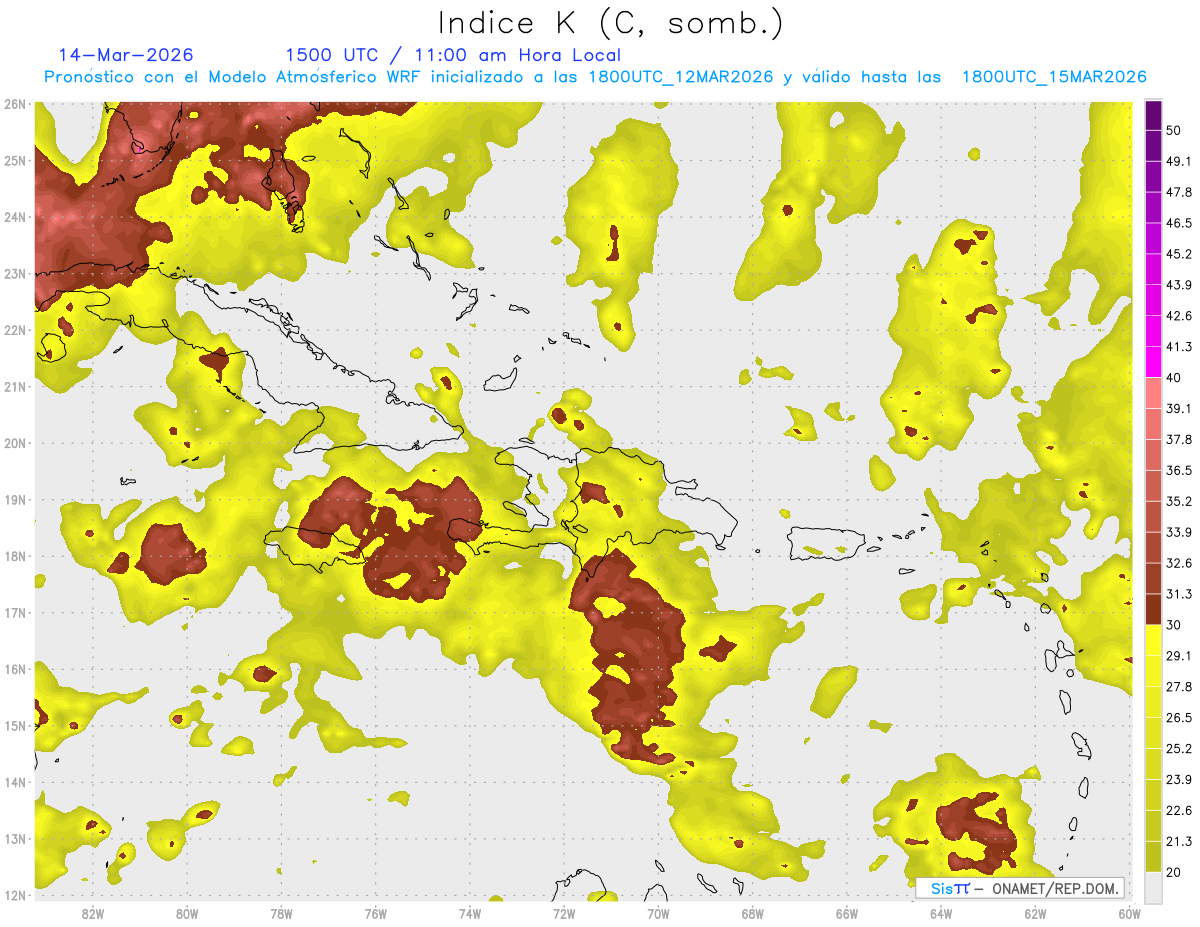This screenshot has width=1200, height=927.
Task: Click the "39.1" colorbar value
Action: [x=1179, y=408]
